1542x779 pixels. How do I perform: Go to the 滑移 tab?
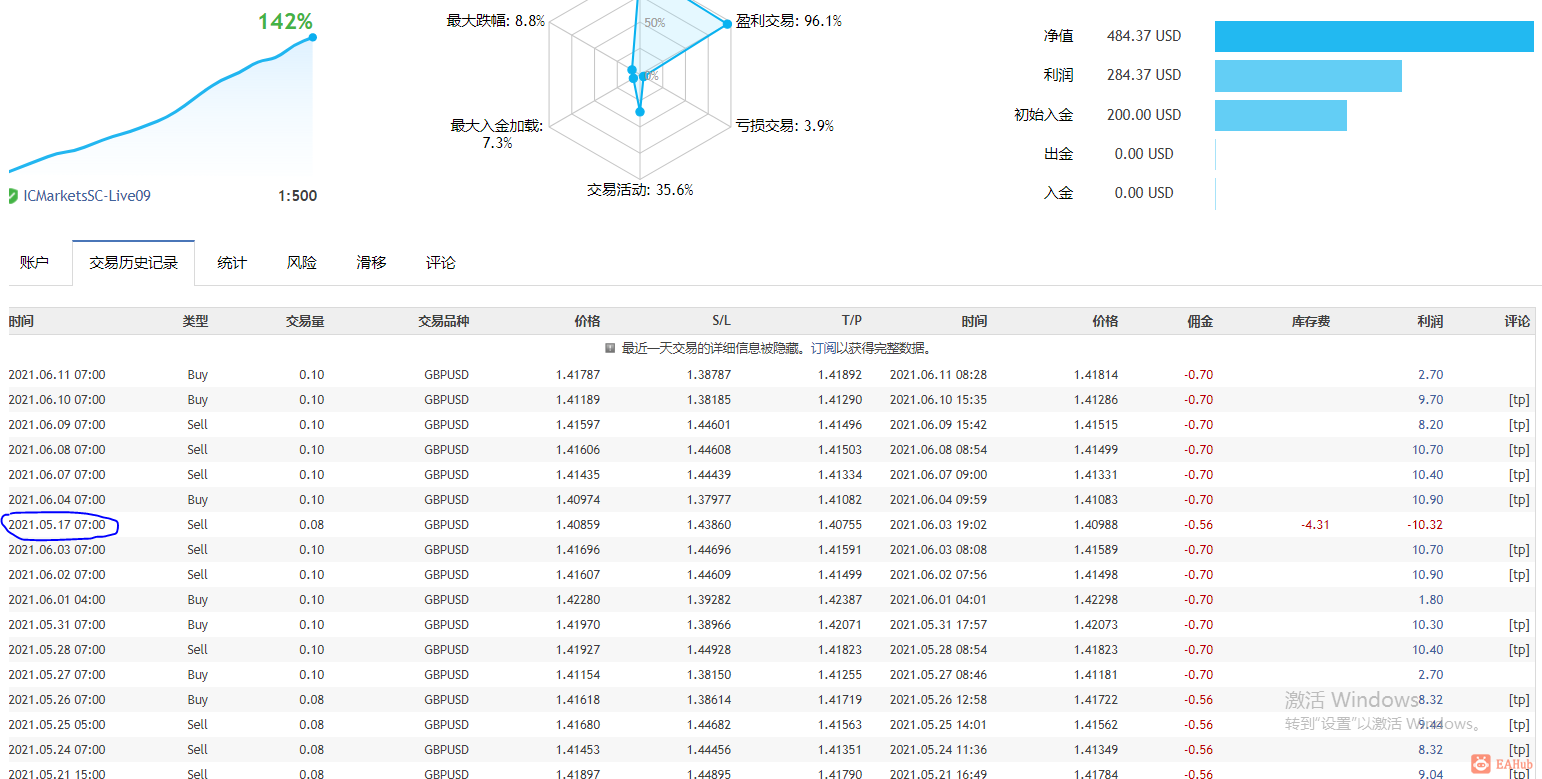click(371, 262)
